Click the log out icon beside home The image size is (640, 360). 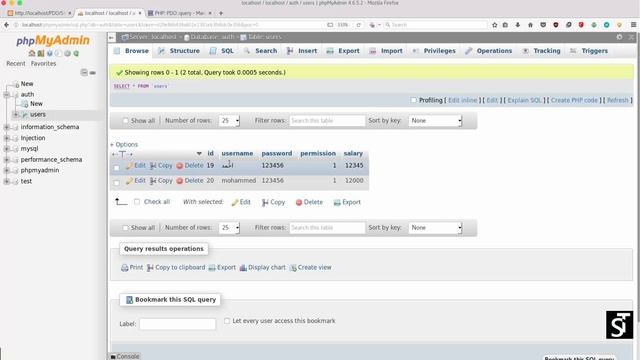(41, 53)
